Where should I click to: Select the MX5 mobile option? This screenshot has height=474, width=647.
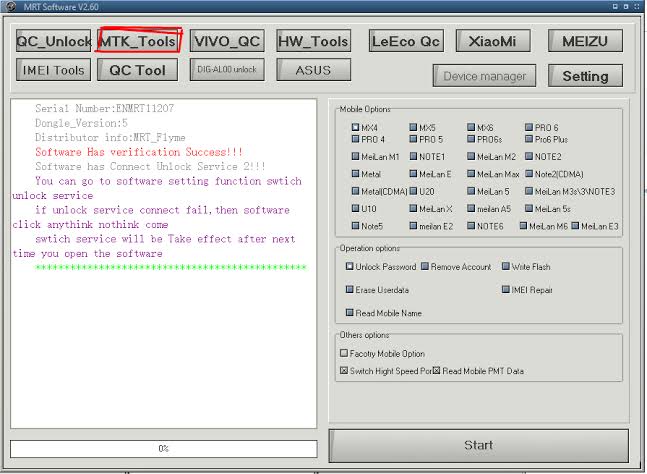(x=413, y=127)
